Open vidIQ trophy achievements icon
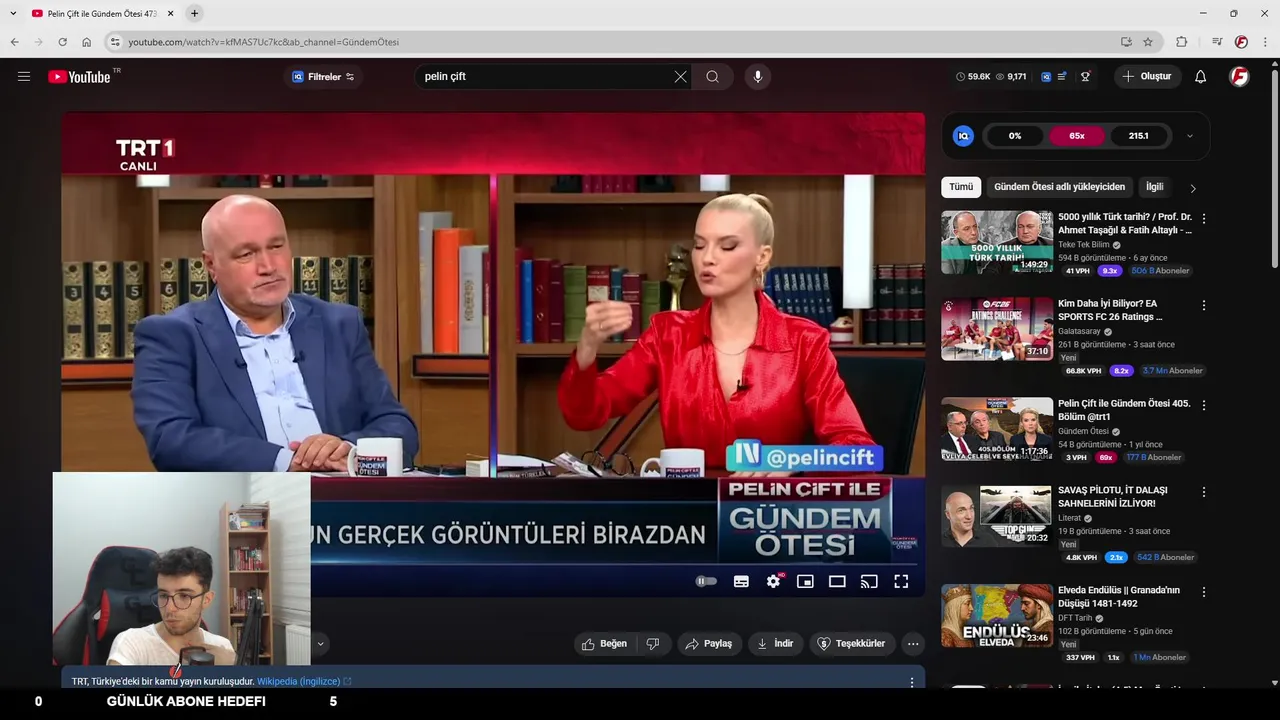The image size is (1280, 720). [x=1085, y=77]
